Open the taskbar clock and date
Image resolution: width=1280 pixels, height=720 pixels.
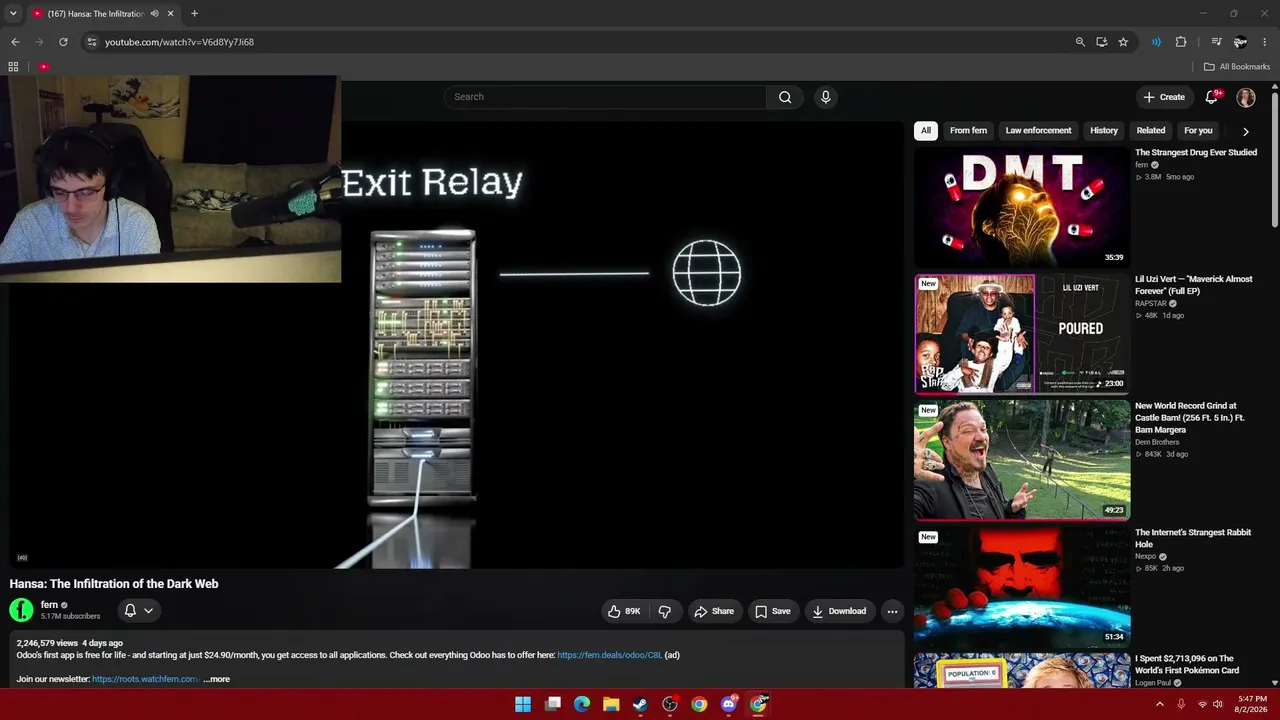tap(1252, 704)
